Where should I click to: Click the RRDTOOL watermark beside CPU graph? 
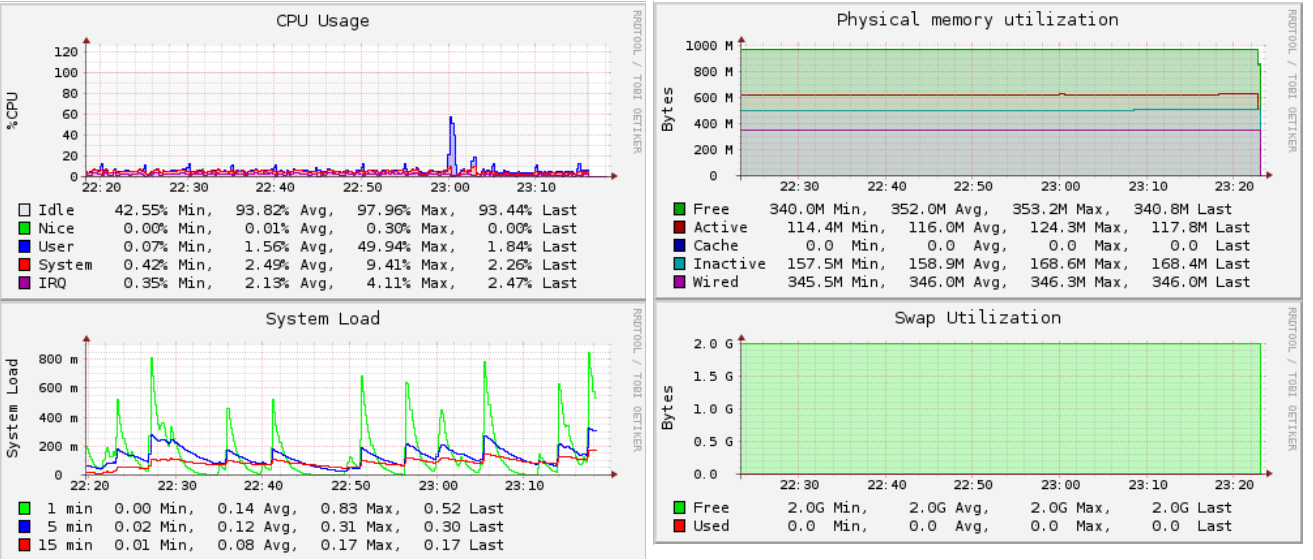click(637, 82)
